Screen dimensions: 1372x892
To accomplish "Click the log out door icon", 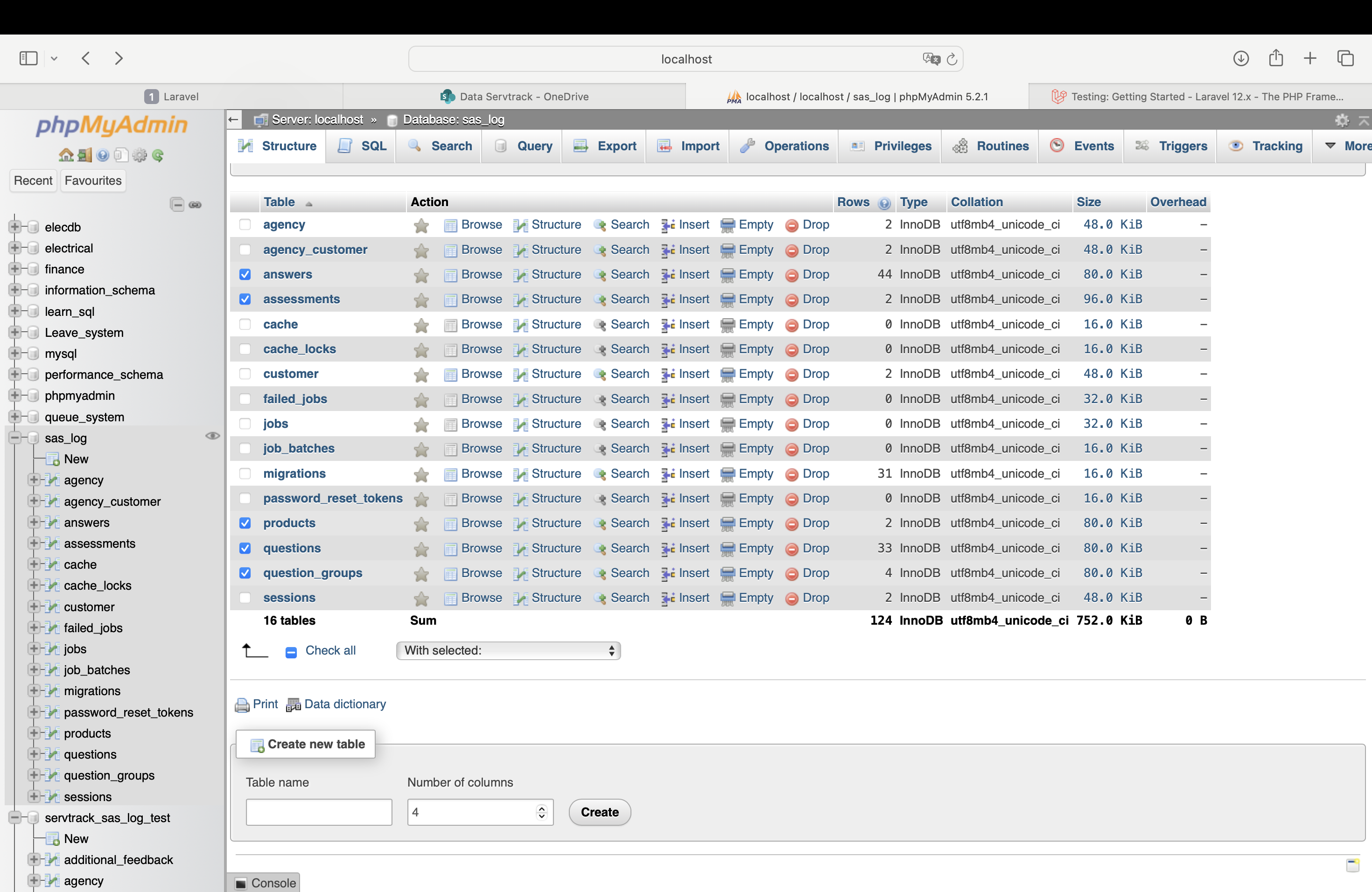I will pyautogui.click(x=85, y=155).
